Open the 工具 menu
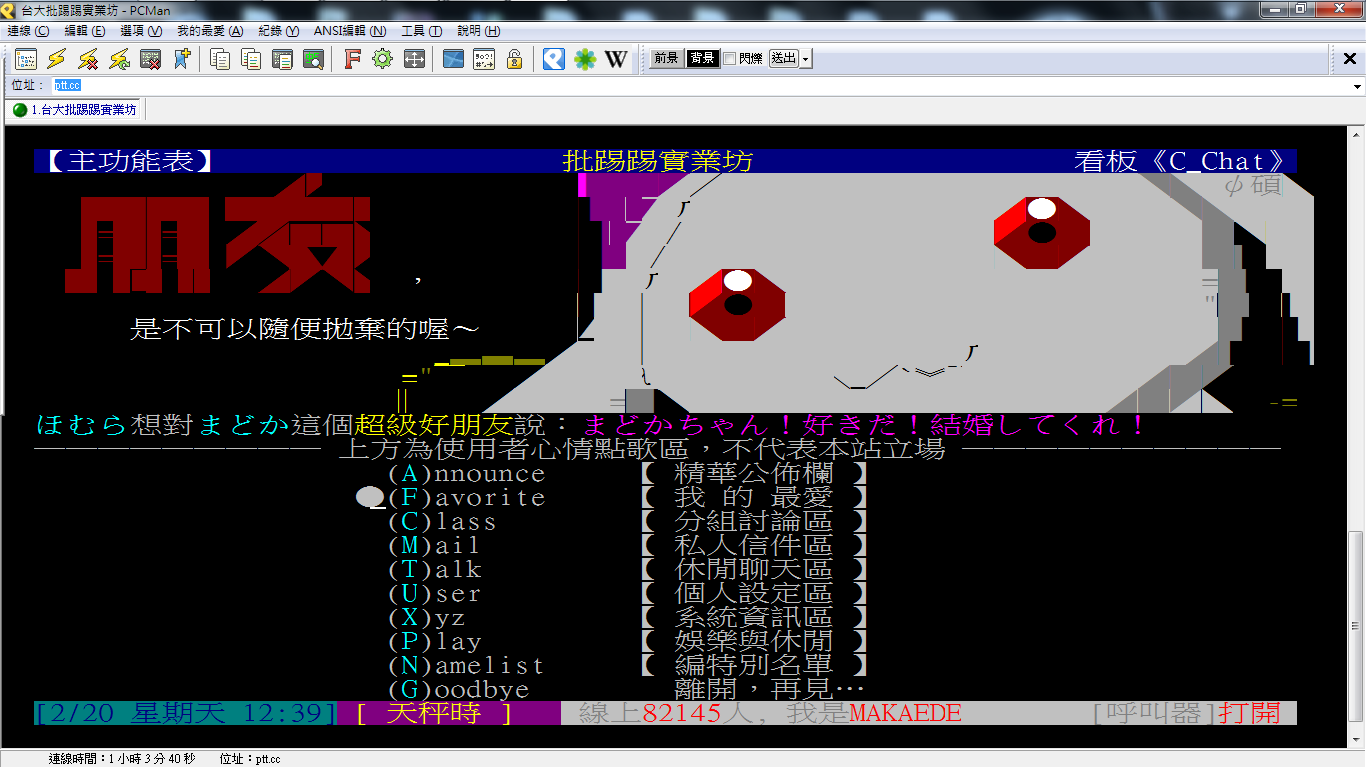The width and height of the screenshot is (1366, 768). tap(422, 31)
